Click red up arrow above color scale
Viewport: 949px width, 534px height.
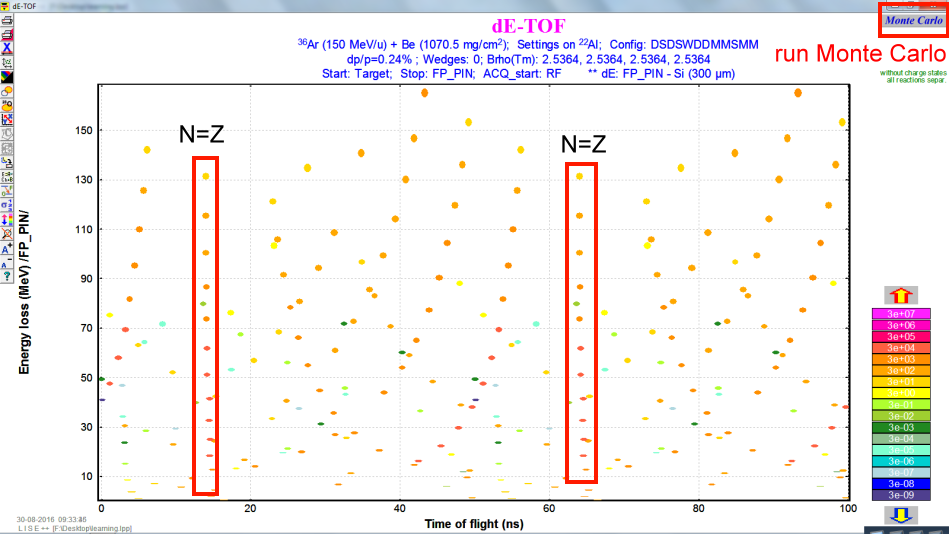901,295
